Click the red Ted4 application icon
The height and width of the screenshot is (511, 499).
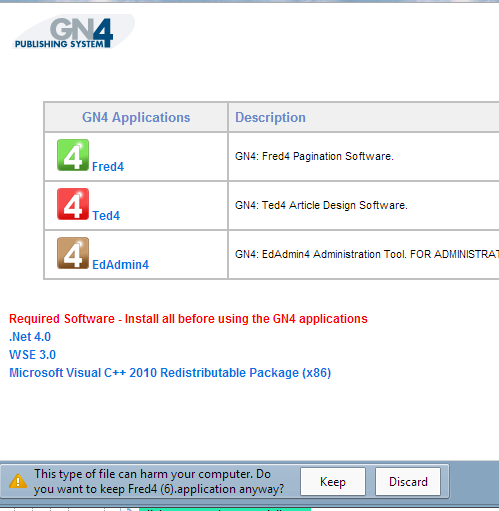click(73, 204)
